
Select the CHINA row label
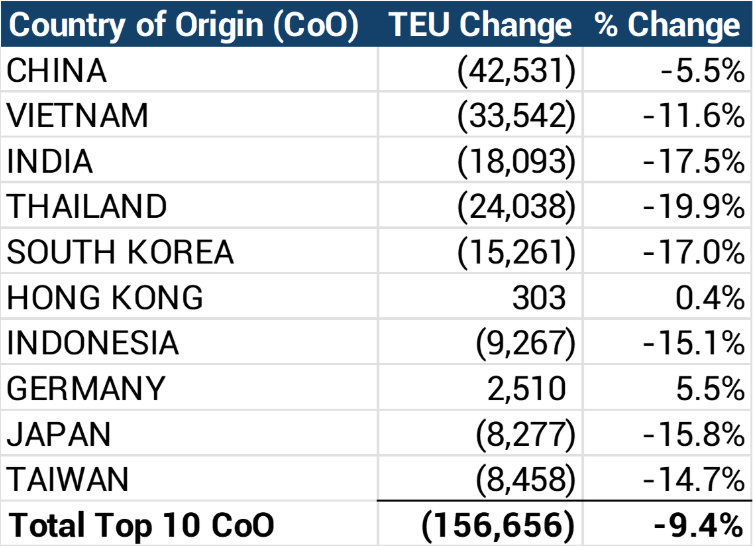point(57,71)
